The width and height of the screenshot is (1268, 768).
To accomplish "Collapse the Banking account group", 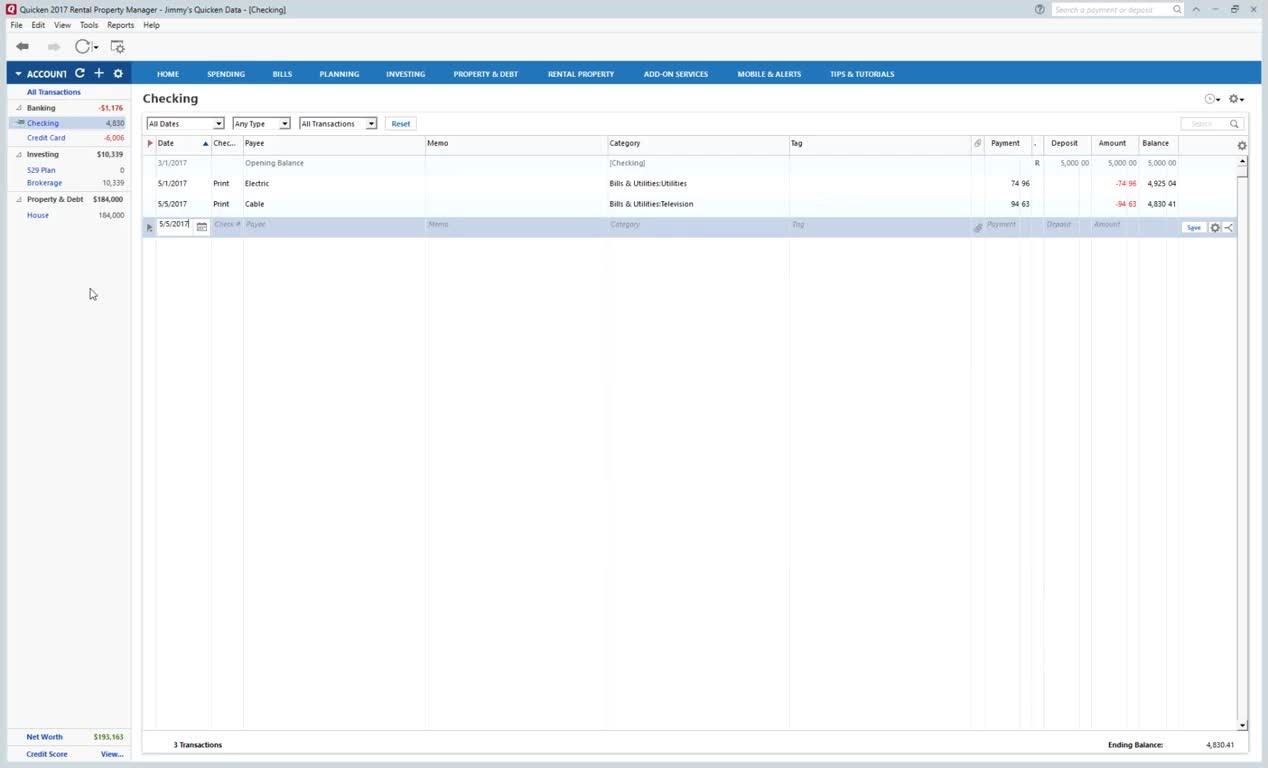I will pyautogui.click(x=18, y=108).
